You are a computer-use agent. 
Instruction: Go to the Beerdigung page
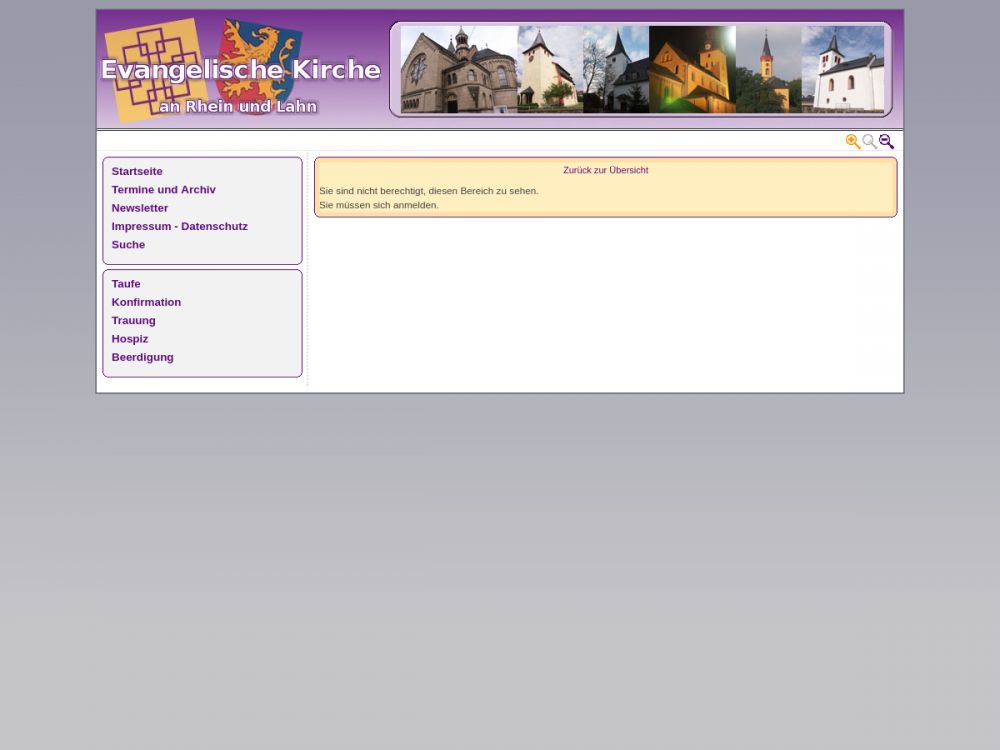(x=142, y=357)
